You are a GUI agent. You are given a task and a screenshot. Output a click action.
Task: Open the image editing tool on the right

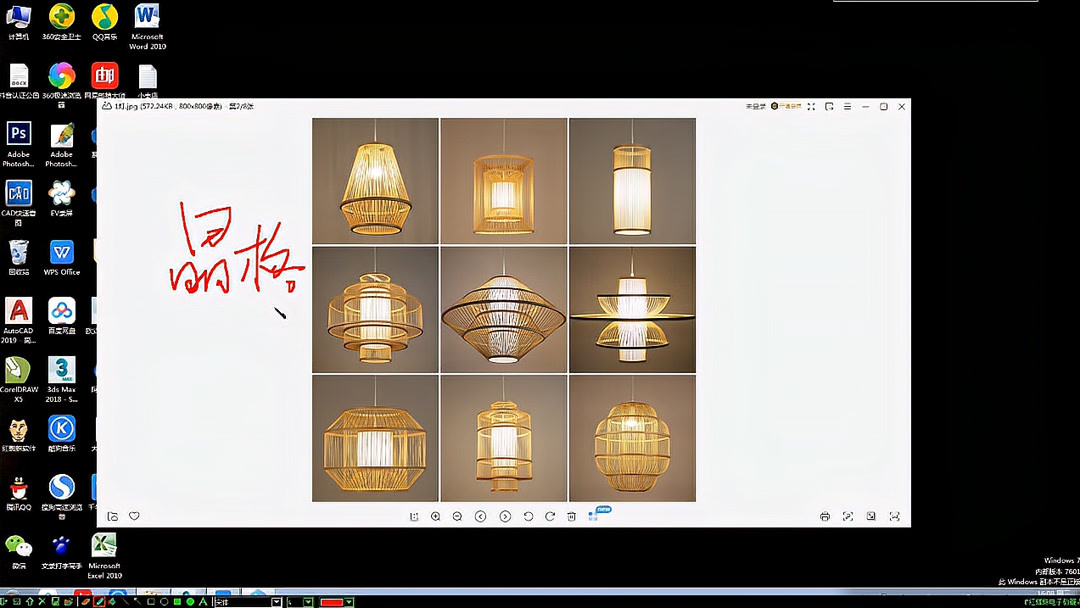(848, 516)
